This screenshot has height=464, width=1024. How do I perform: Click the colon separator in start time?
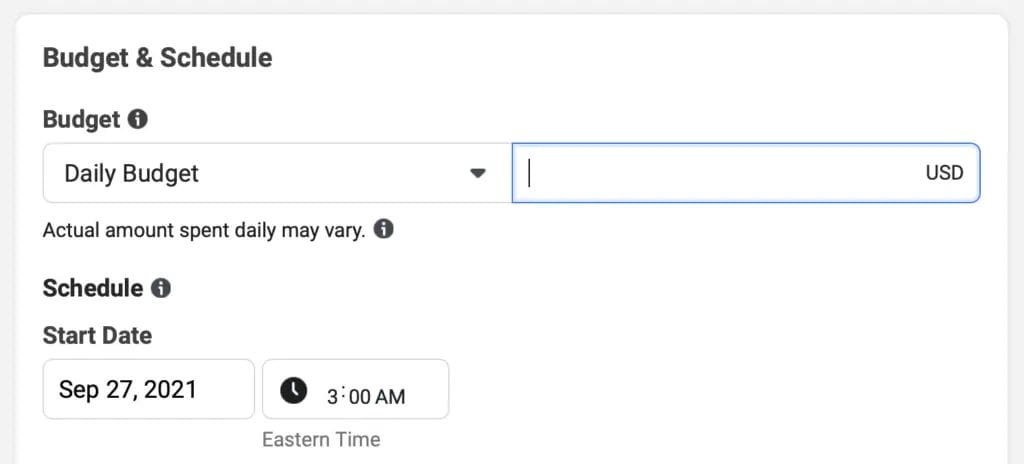(x=344, y=396)
